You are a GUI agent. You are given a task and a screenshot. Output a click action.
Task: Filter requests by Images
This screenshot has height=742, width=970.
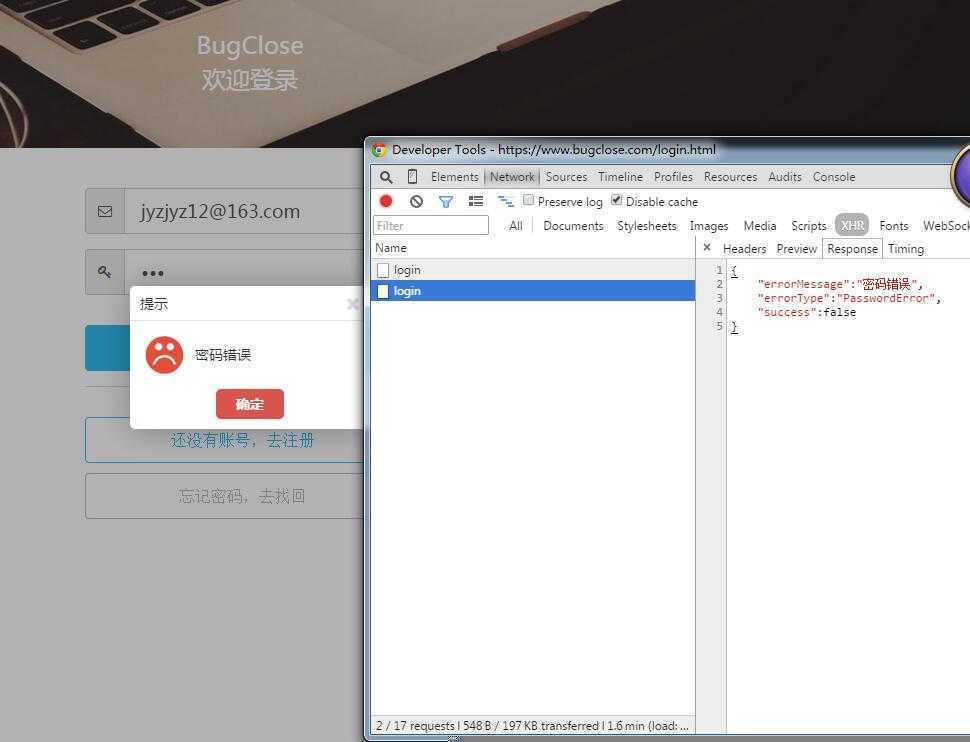pyautogui.click(x=709, y=226)
